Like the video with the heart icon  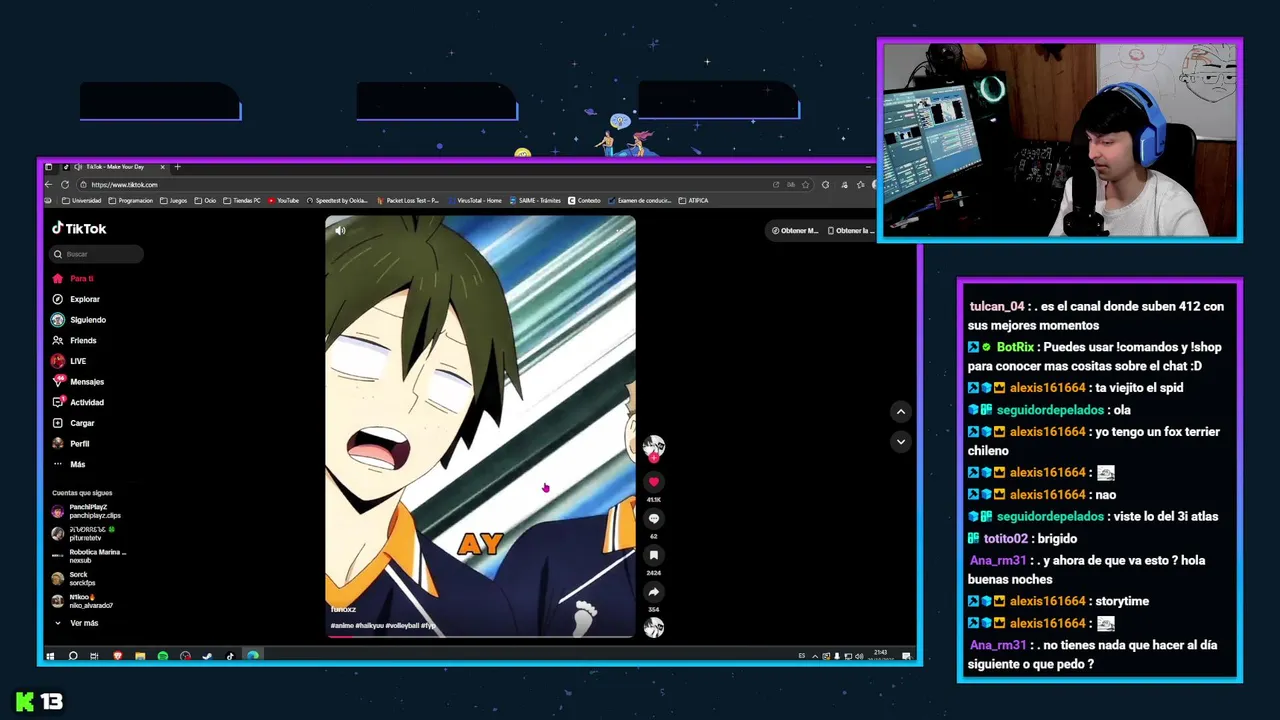(654, 482)
